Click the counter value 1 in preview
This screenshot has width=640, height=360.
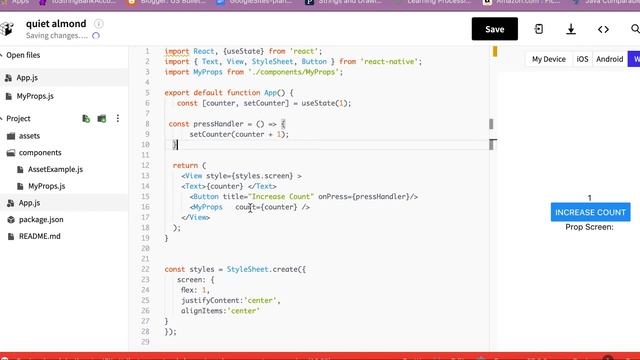589,198
